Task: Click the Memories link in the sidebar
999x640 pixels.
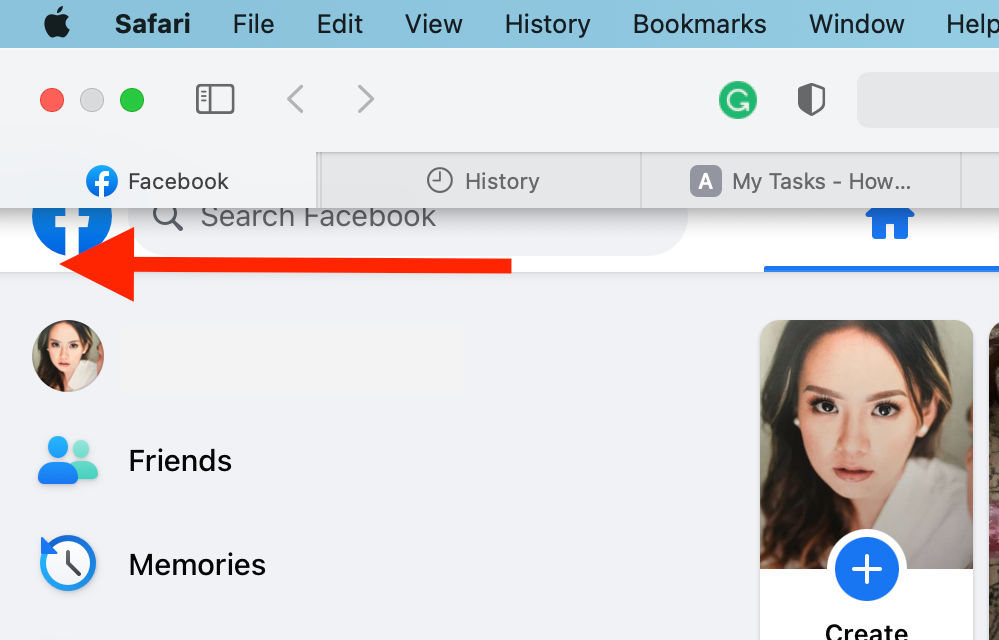Action: 196,563
